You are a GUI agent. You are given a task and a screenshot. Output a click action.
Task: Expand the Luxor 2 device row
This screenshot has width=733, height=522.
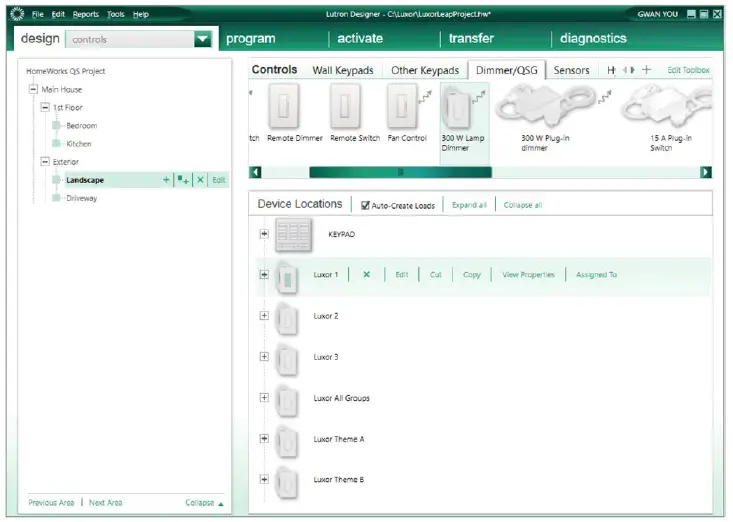point(264,315)
